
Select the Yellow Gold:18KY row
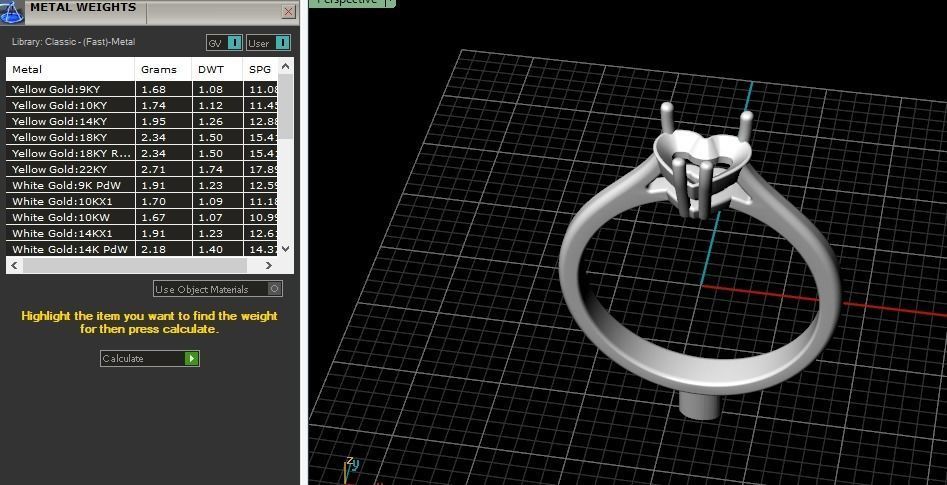[x=142, y=137]
